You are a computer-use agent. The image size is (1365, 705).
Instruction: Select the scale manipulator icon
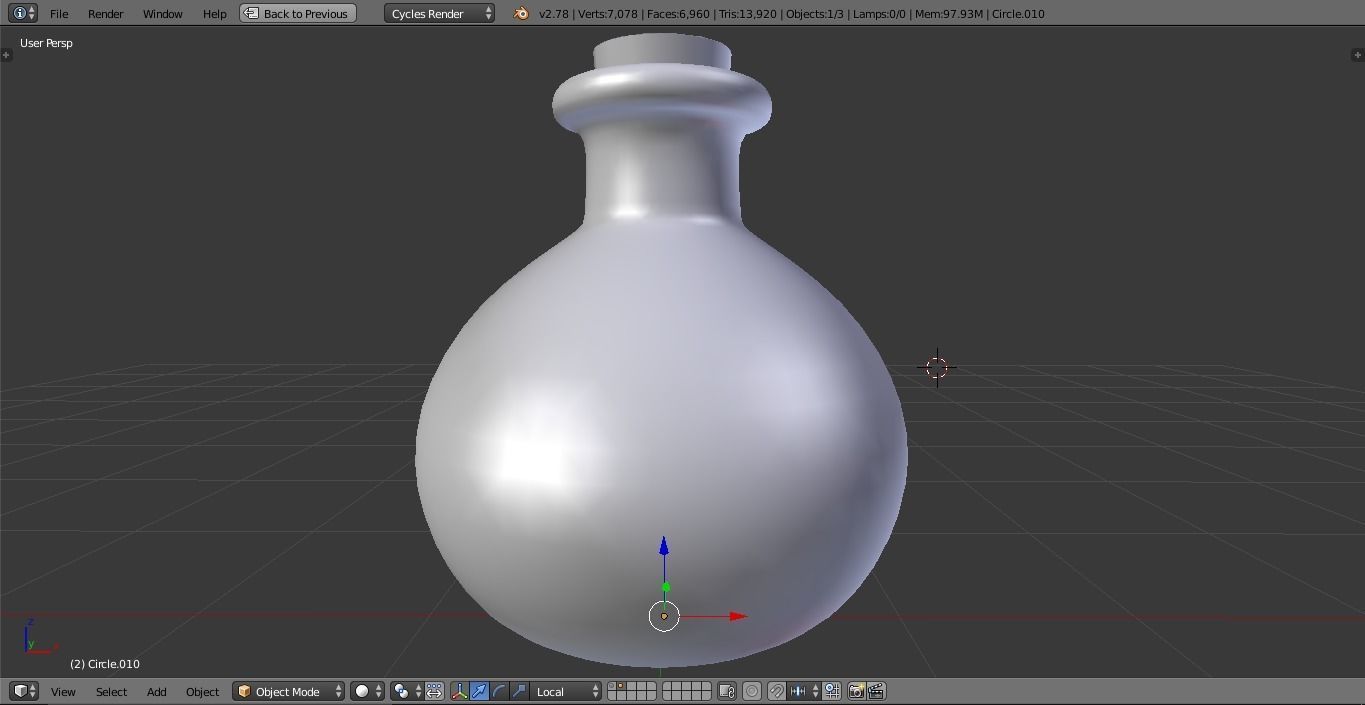[519, 691]
